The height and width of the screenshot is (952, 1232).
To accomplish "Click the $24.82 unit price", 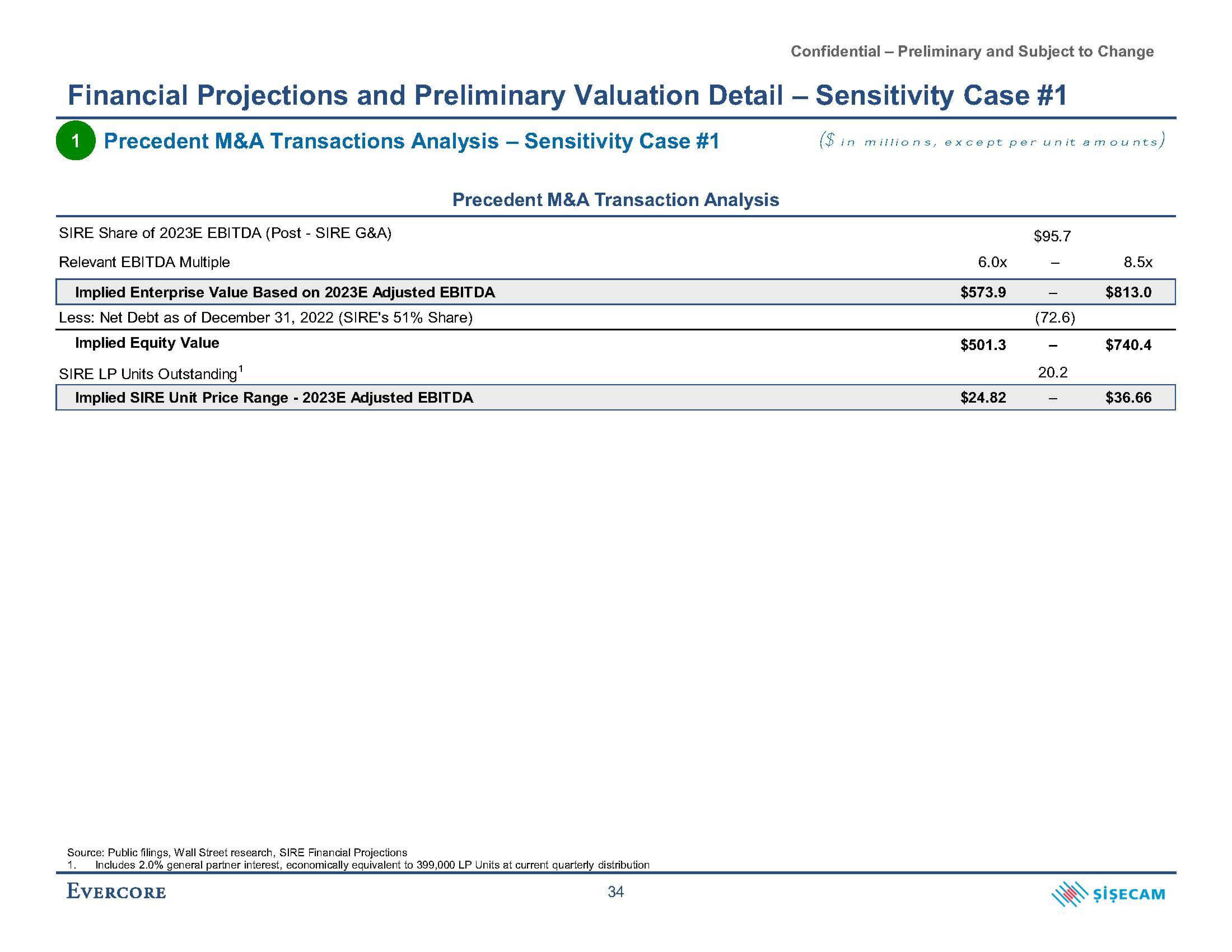I will click(983, 398).
